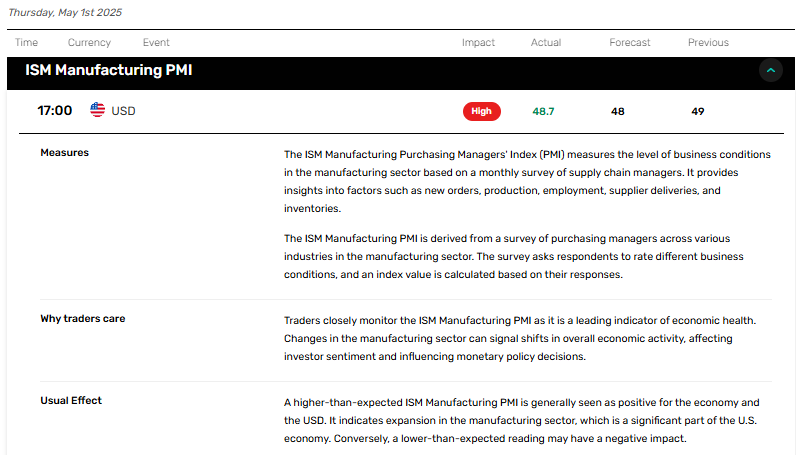The image size is (796, 455).
Task: Click the US flag icon beside USD
Action: tap(97, 110)
